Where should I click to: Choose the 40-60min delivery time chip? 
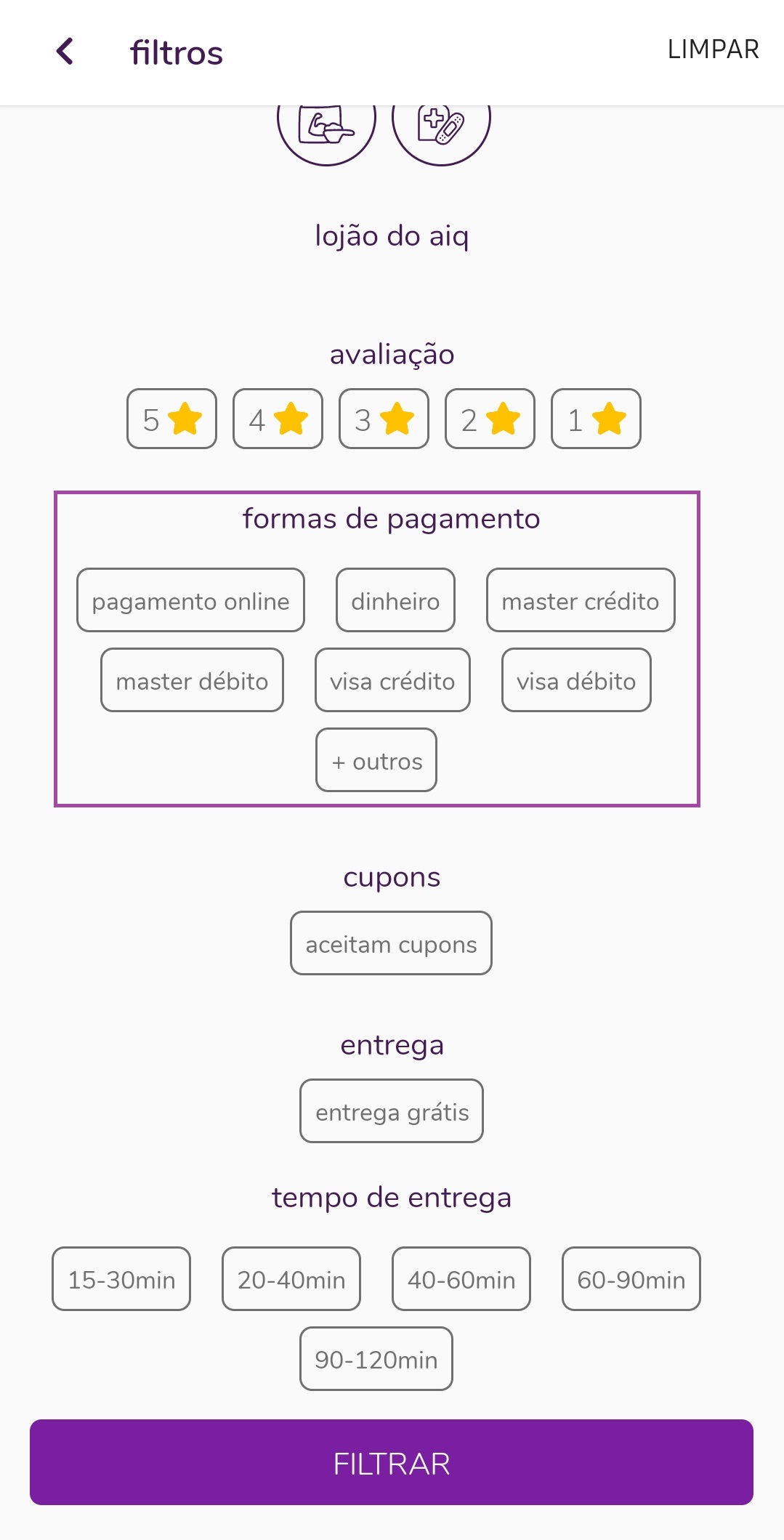[x=461, y=1279]
